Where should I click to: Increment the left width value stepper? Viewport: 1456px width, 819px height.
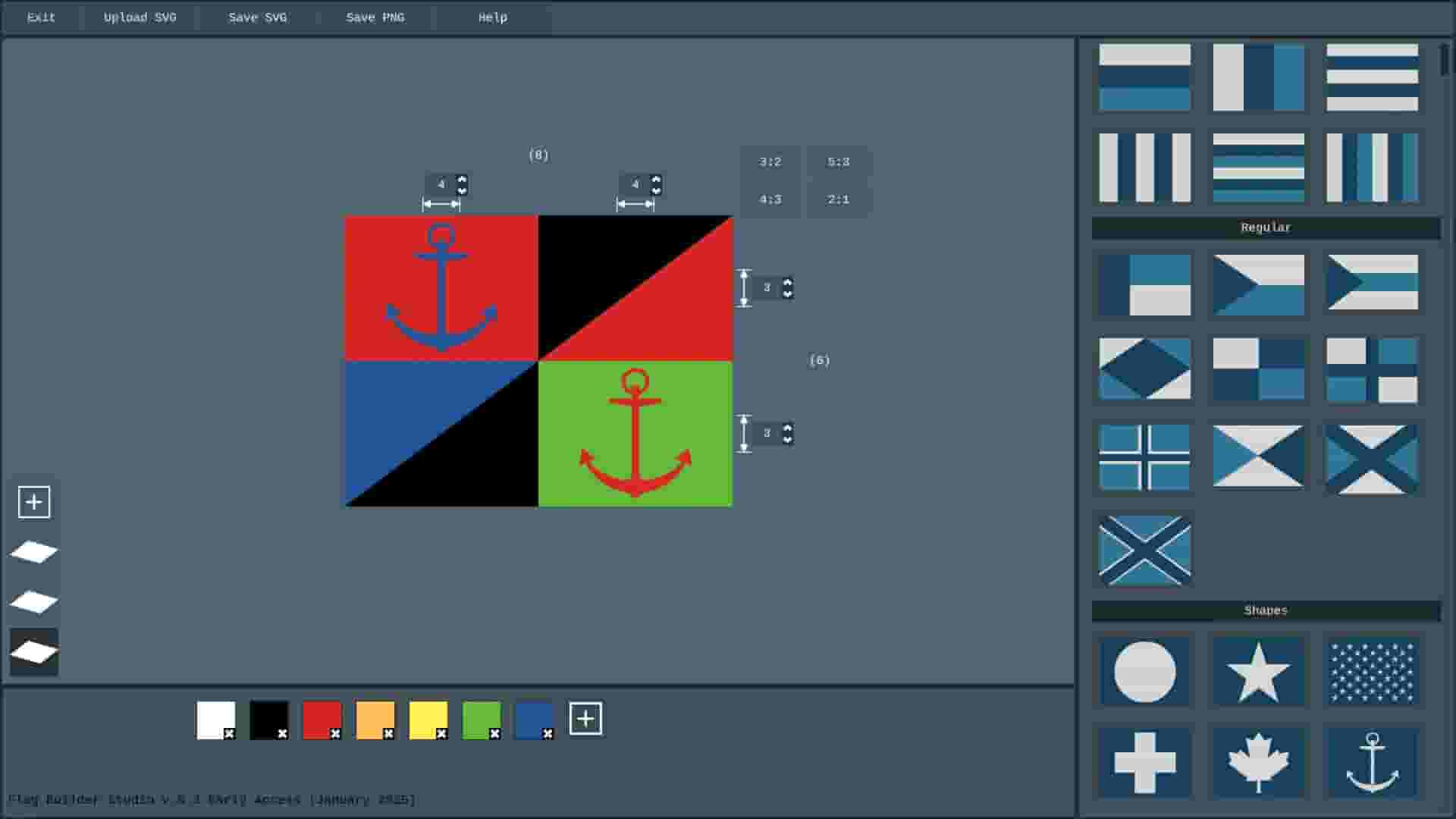(461, 180)
